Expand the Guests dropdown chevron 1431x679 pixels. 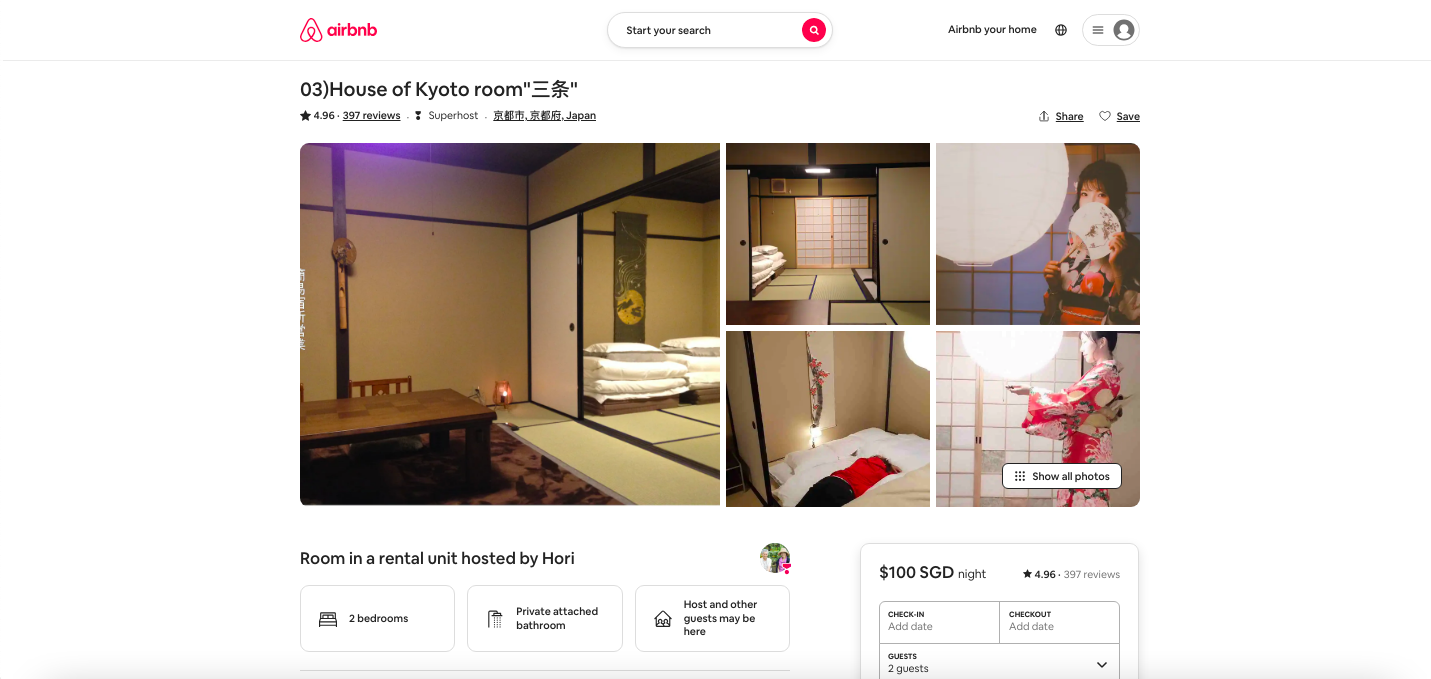(x=1102, y=665)
